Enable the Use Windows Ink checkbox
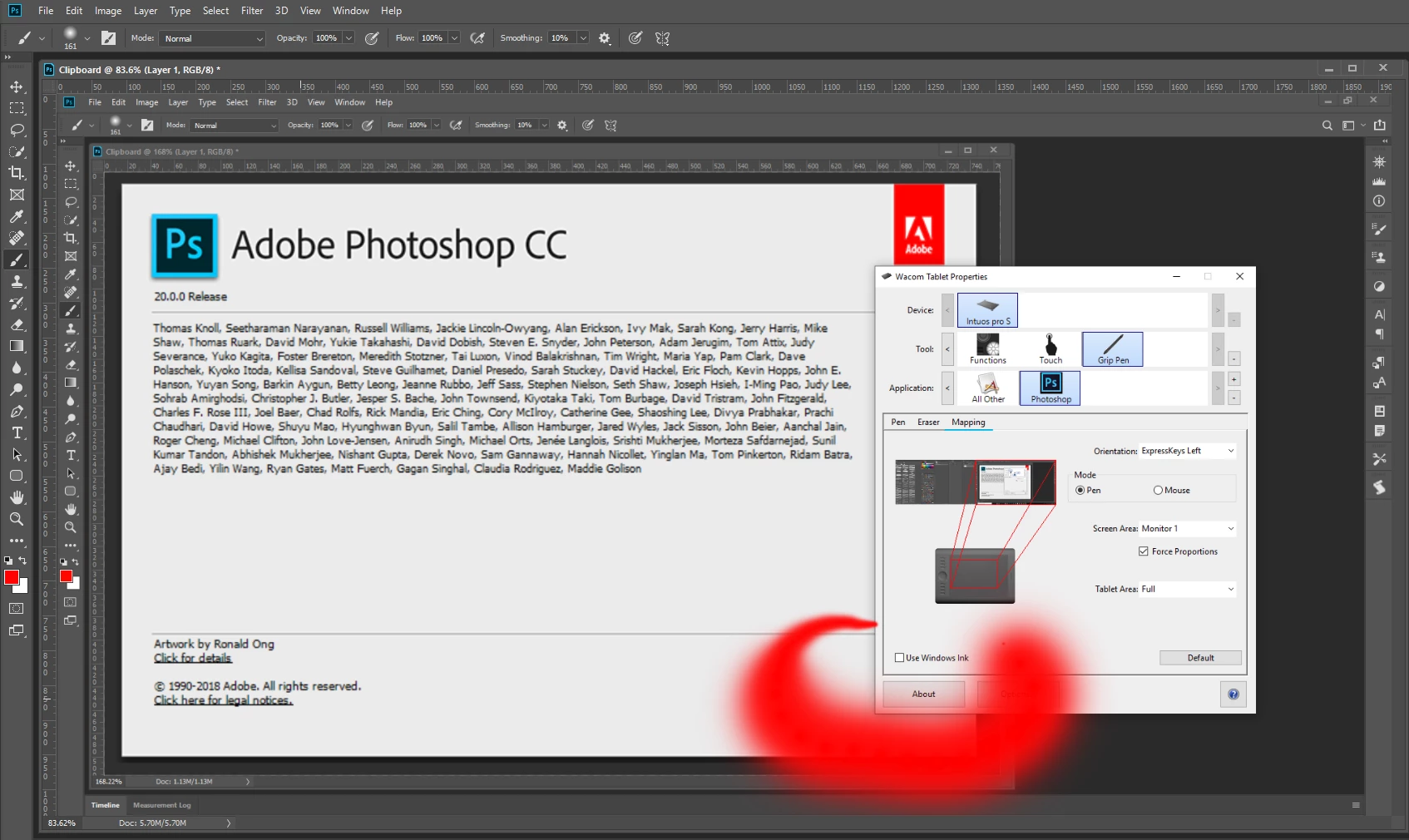The width and height of the screenshot is (1409, 840). pyautogui.click(x=899, y=658)
